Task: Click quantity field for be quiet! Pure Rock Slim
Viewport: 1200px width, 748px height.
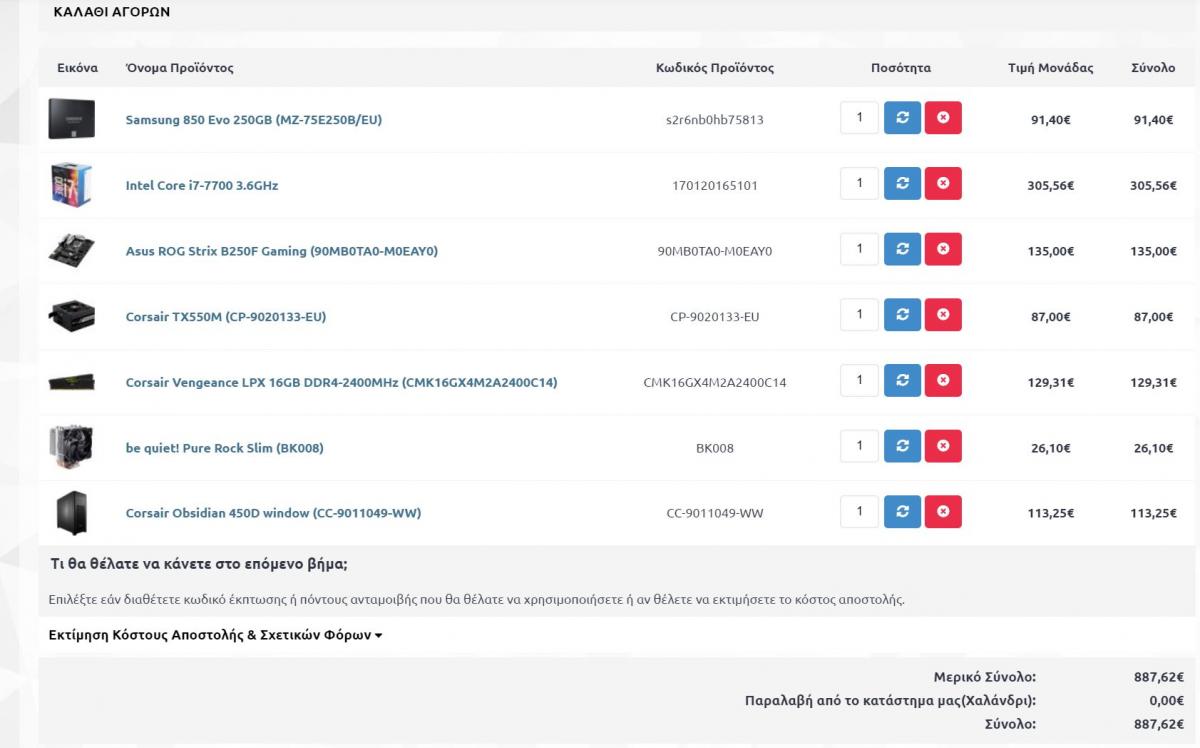Action: point(859,446)
